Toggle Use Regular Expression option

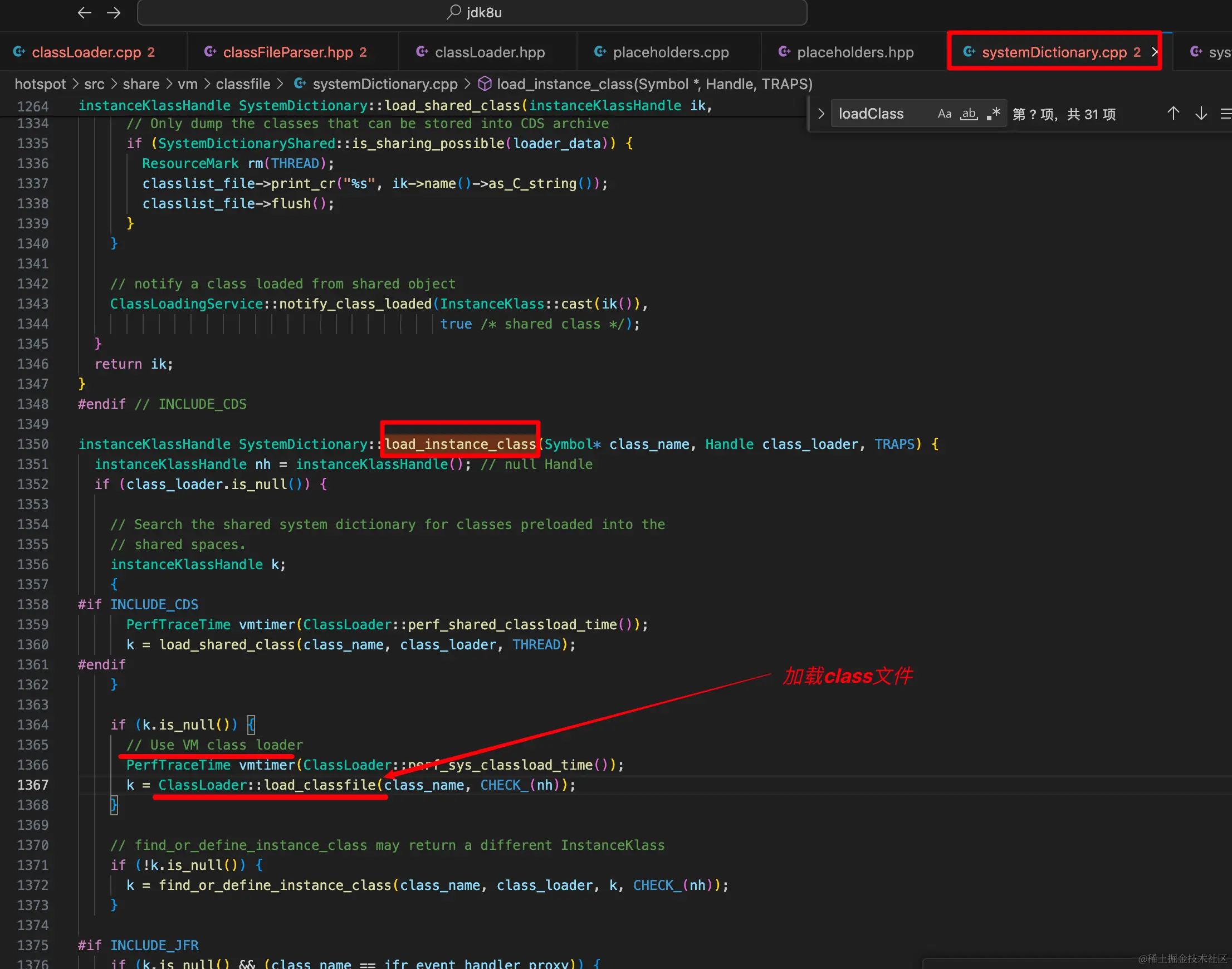point(993,114)
